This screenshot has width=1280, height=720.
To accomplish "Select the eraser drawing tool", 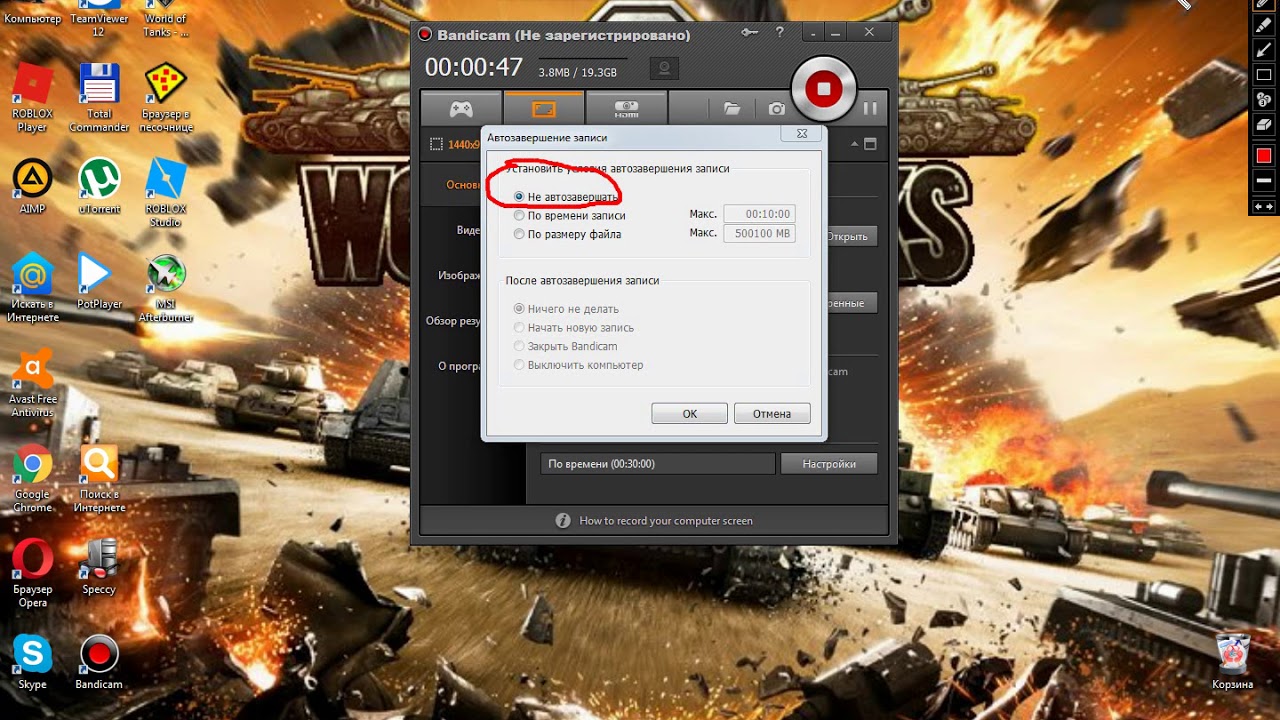I will 1264,124.
